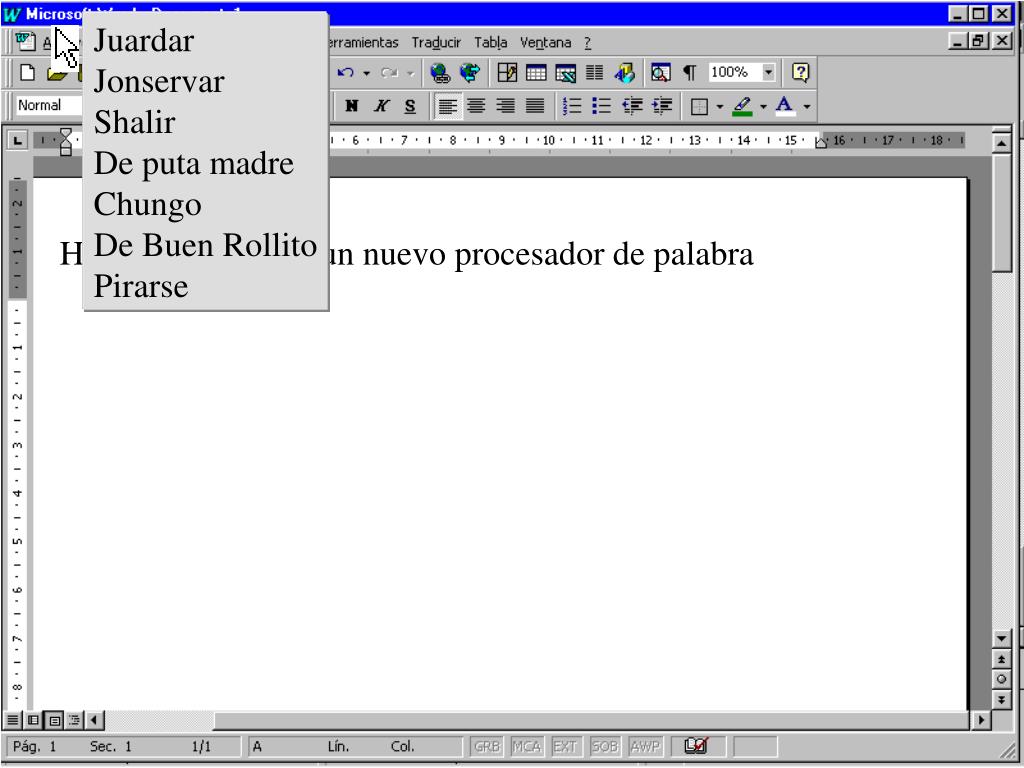Click the numbered list icon
Image resolution: width=1024 pixels, height=768 pixels.
pyautogui.click(x=572, y=106)
